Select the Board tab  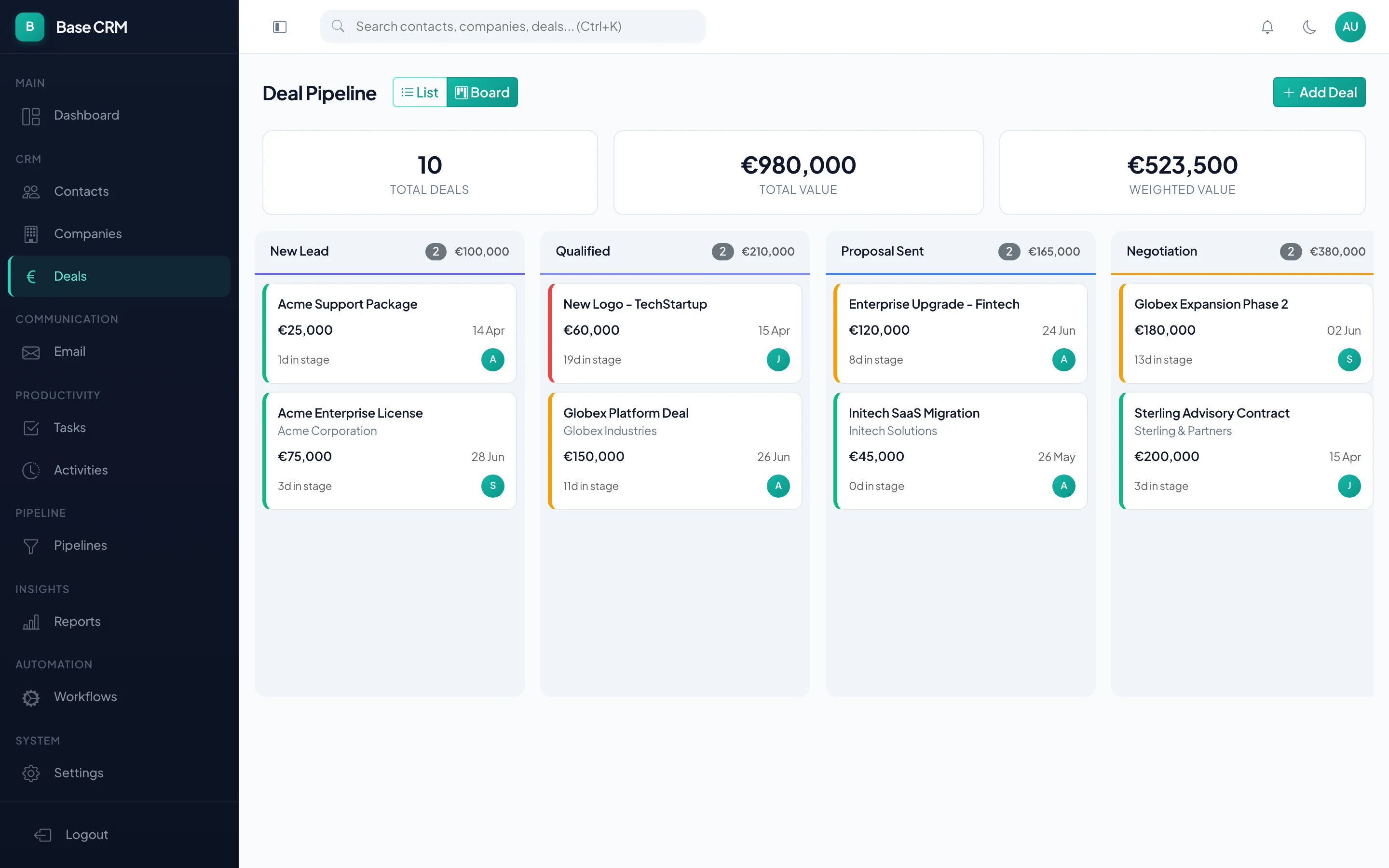[483, 92]
